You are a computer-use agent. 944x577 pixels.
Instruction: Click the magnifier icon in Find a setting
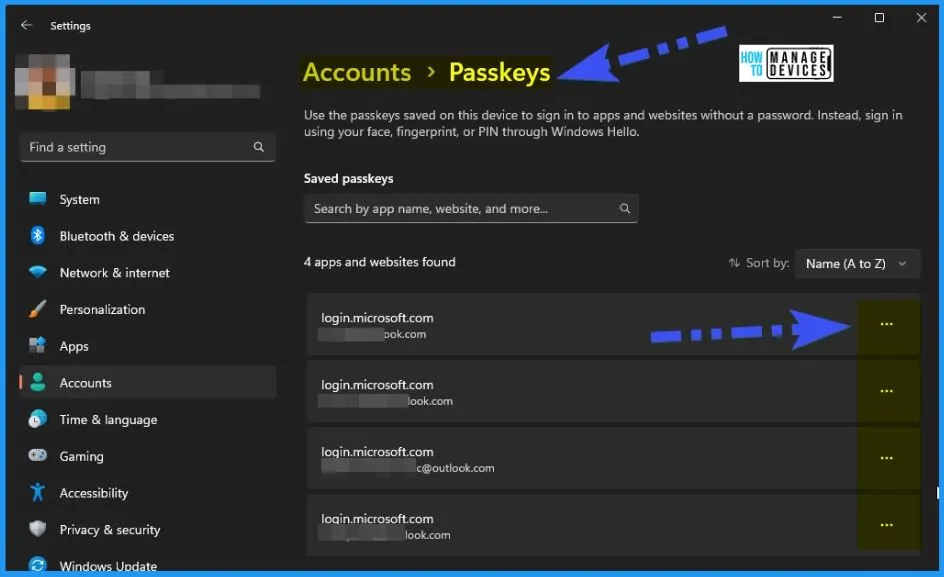[x=258, y=147]
